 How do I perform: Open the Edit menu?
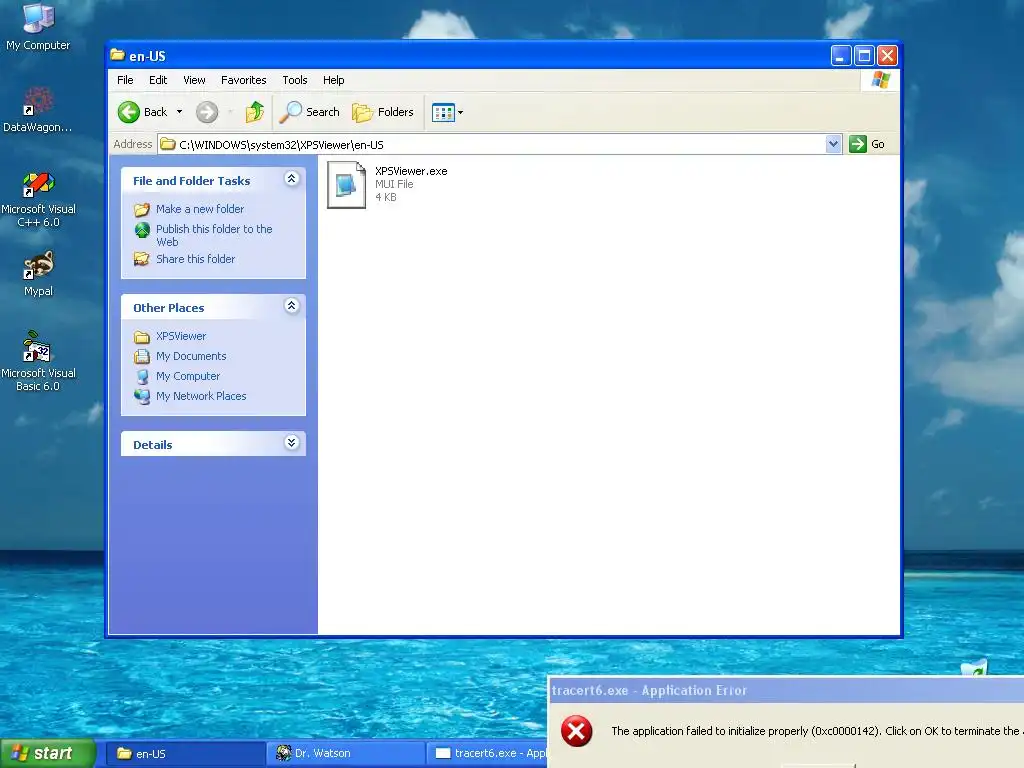[x=158, y=80]
